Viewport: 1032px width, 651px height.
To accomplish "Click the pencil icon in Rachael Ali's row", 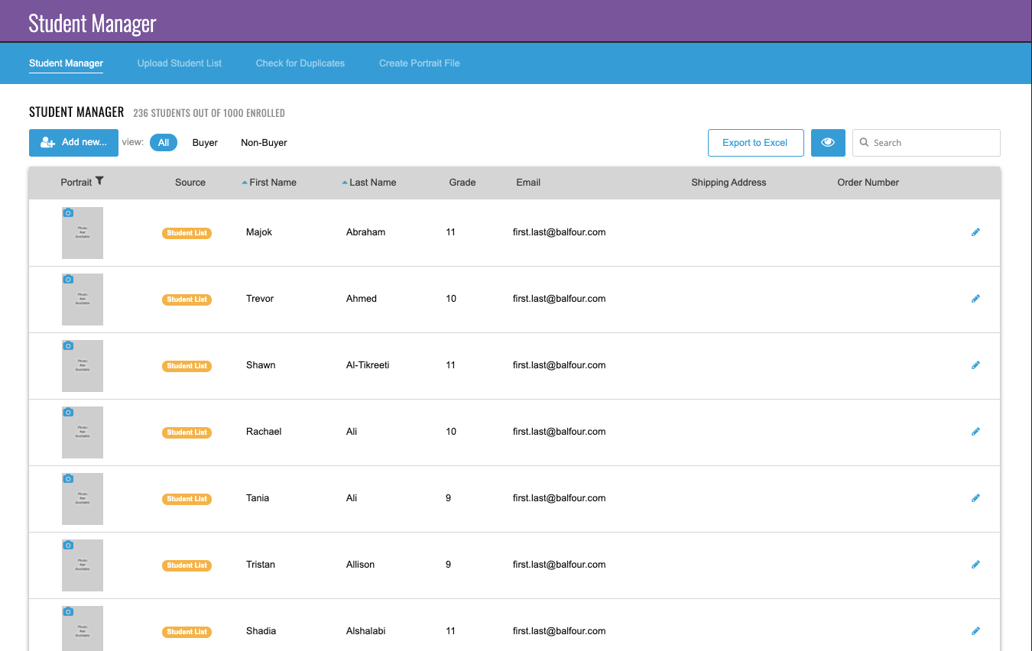I will pos(975,432).
